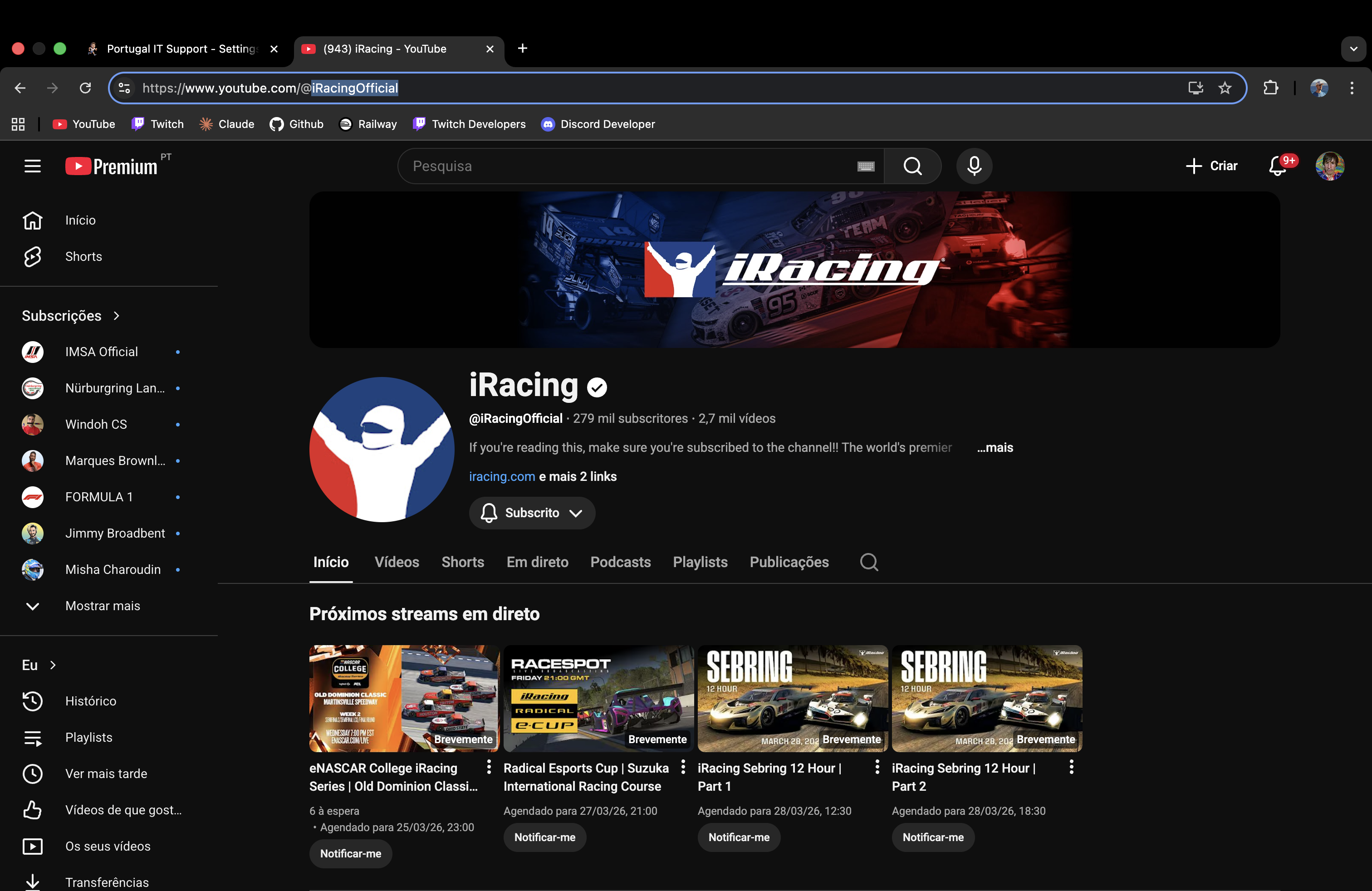Click the Twitch bookmark in the bookmarks bar

coord(157,124)
